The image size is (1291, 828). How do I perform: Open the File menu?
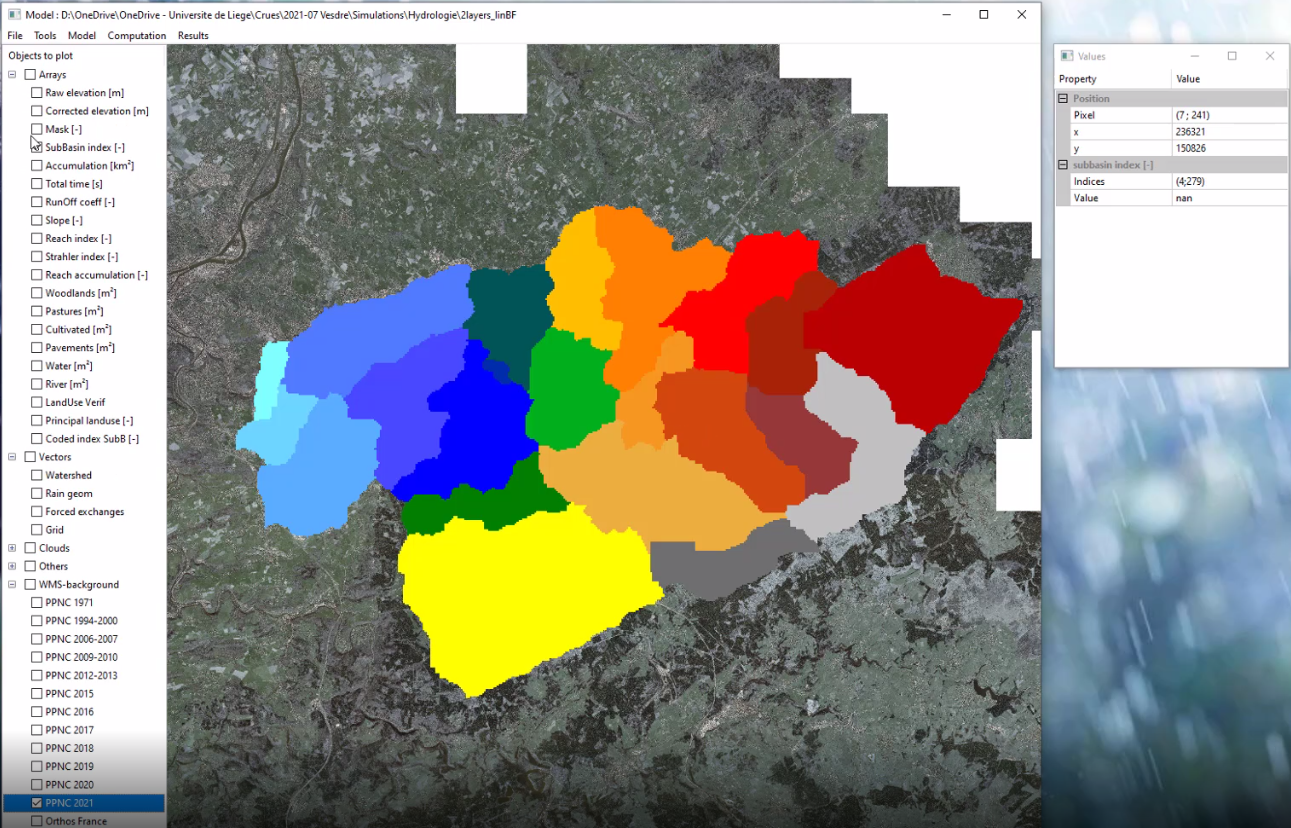tap(15, 36)
